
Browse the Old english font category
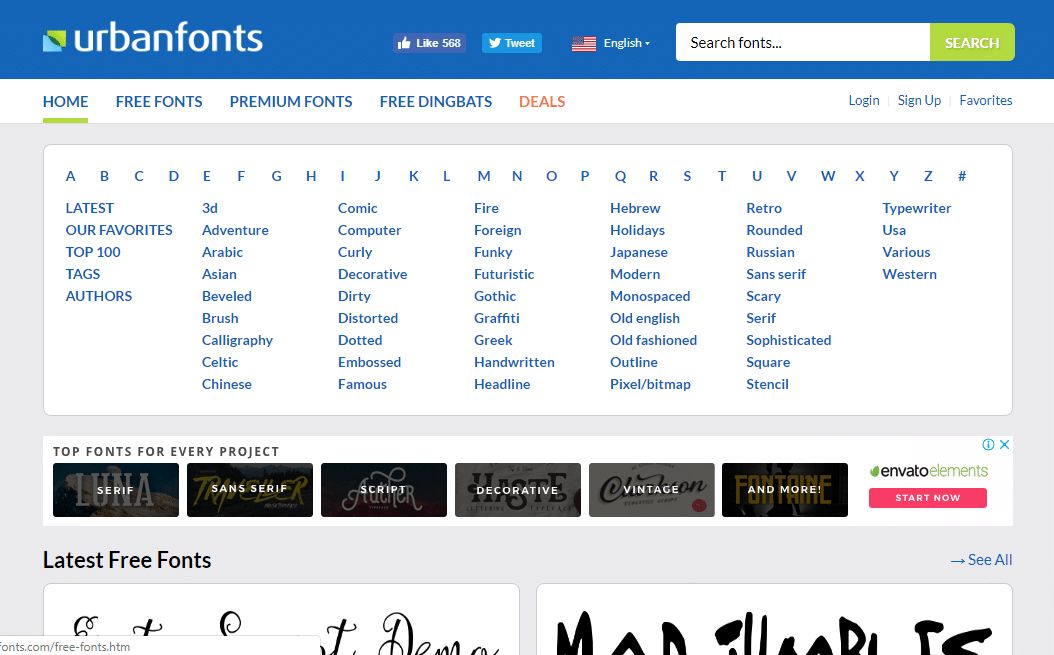645,318
